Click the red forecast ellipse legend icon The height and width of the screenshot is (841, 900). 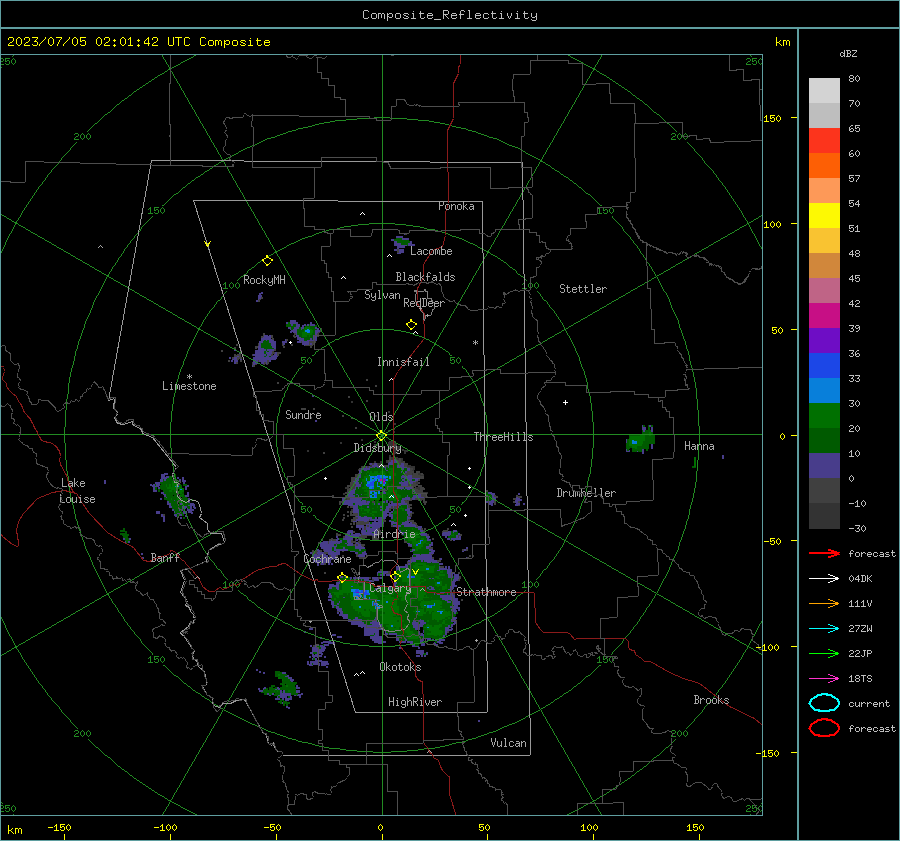pyautogui.click(x=824, y=728)
